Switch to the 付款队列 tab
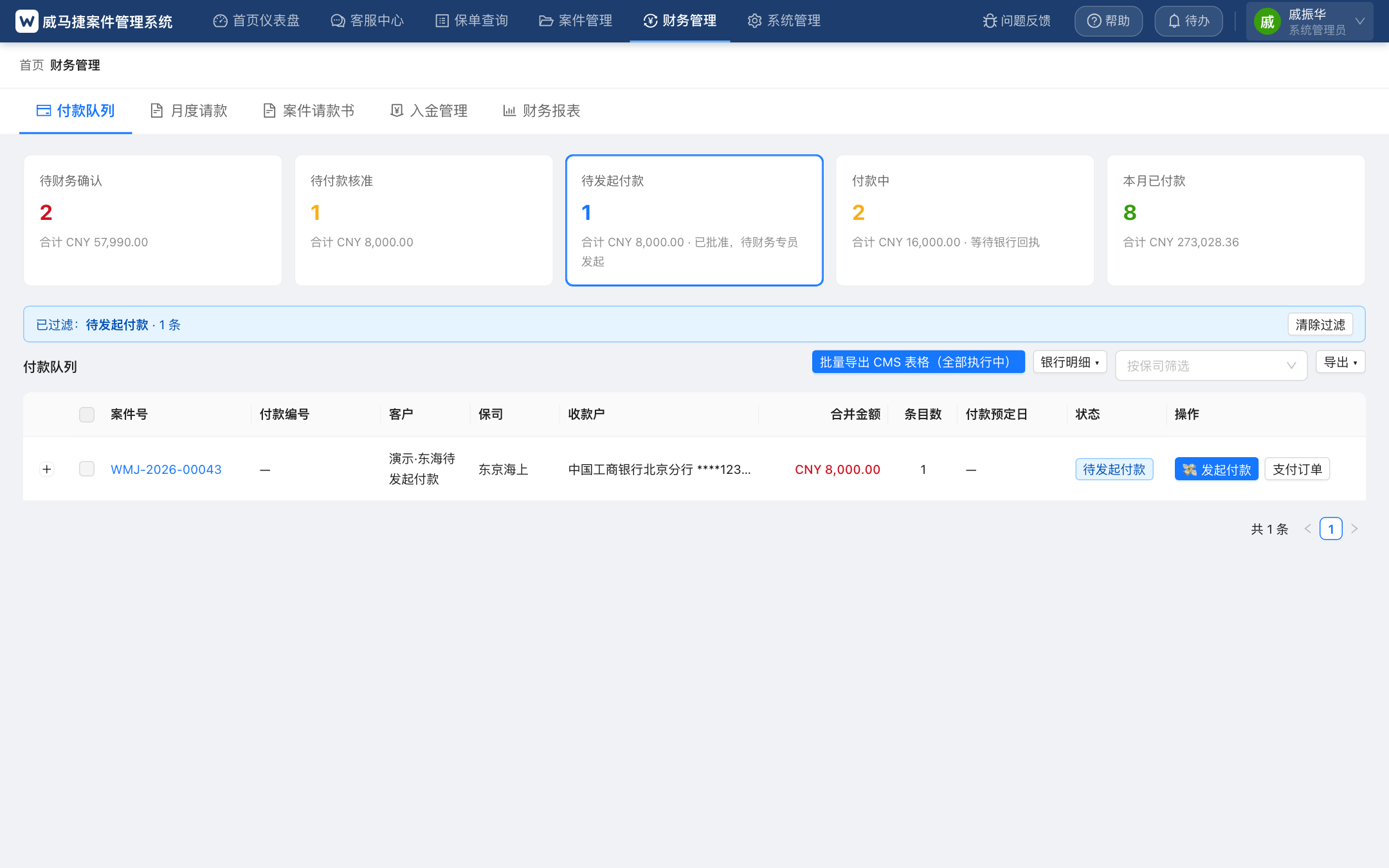The image size is (1389, 868). (76, 111)
